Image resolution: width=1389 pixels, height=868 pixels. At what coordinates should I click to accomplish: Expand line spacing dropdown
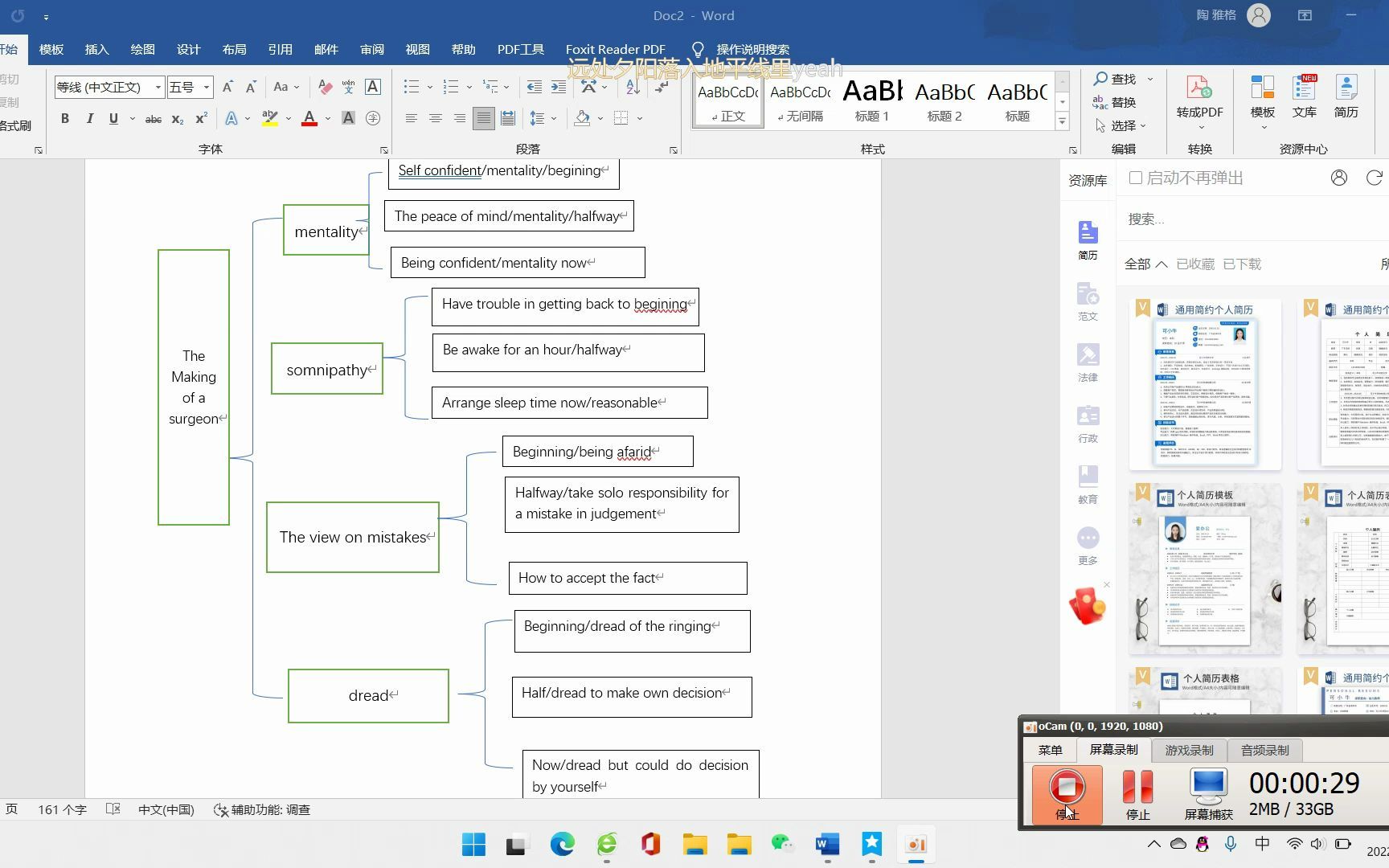click(x=554, y=119)
